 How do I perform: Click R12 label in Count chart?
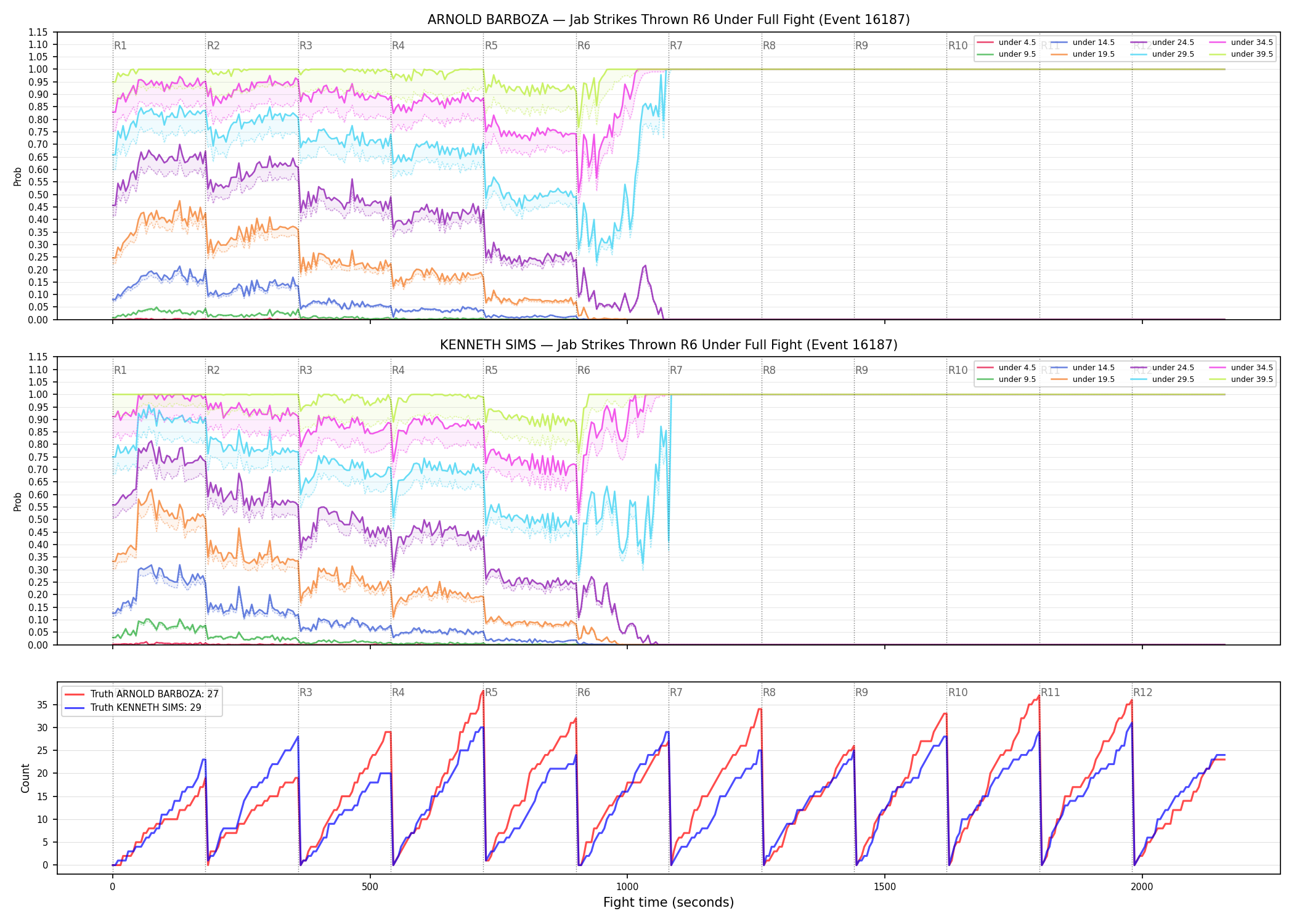(x=1142, y=692)
